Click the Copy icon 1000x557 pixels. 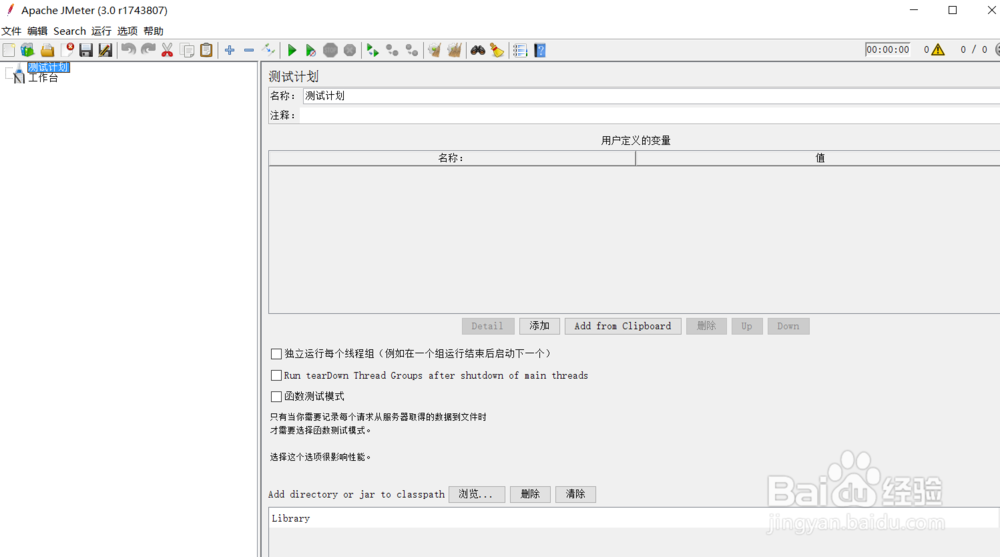pyautogui.click(x=187, y=50)
